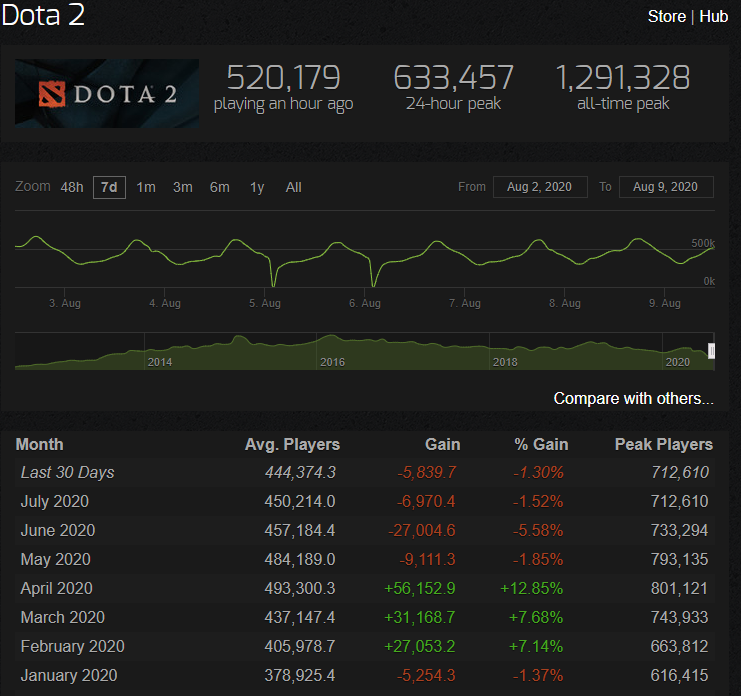The image size is (741, 696).
Task: Select the May 2020 row label
Action: pyautogui.click(x=56, y=559)
